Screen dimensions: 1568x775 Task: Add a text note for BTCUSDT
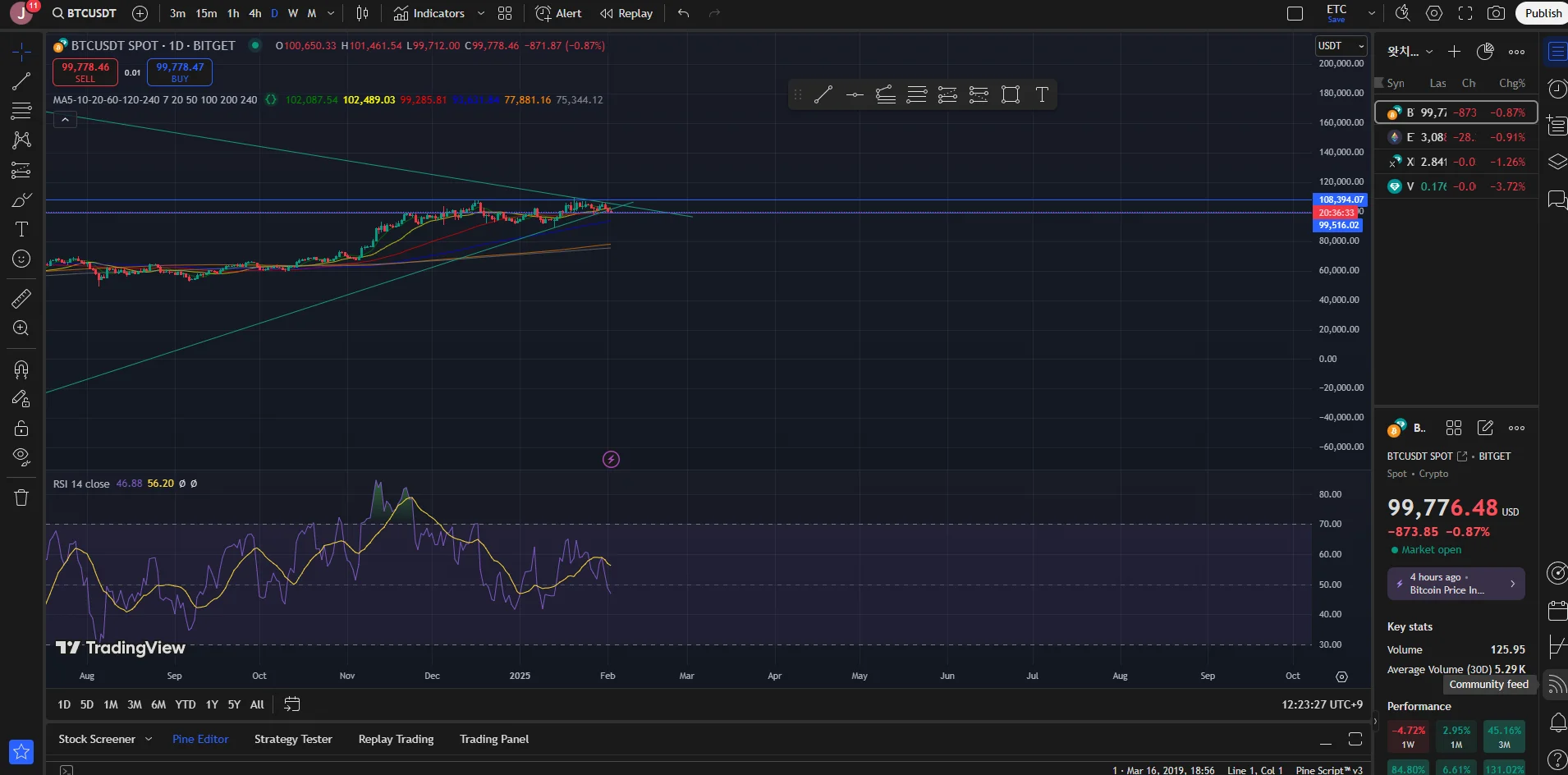coord(1485,428)
